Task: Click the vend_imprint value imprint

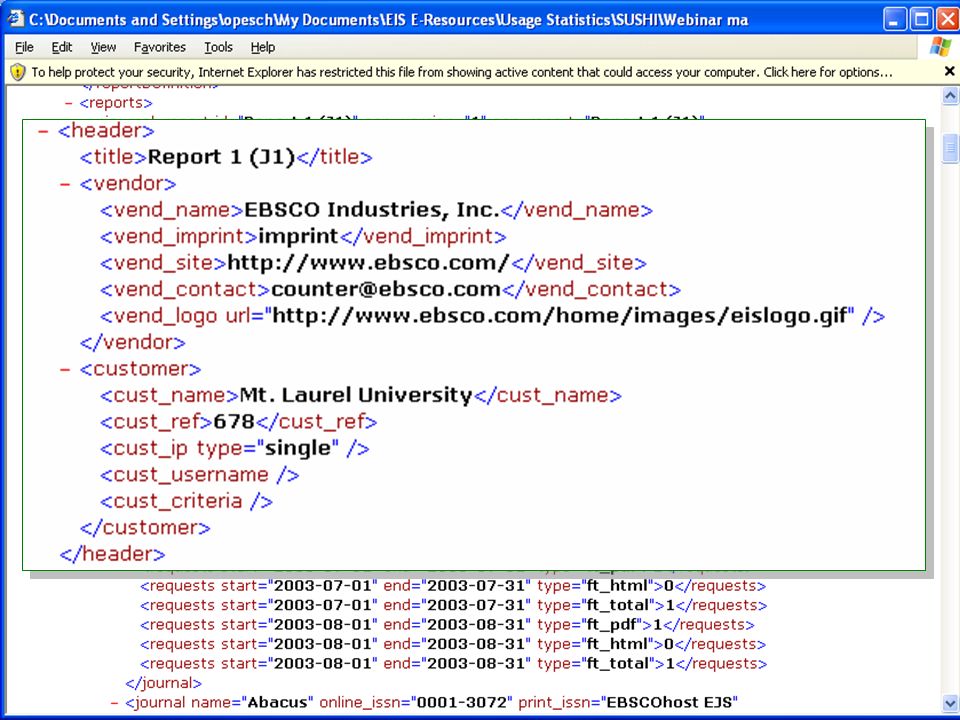Action: tap(298, 237)
